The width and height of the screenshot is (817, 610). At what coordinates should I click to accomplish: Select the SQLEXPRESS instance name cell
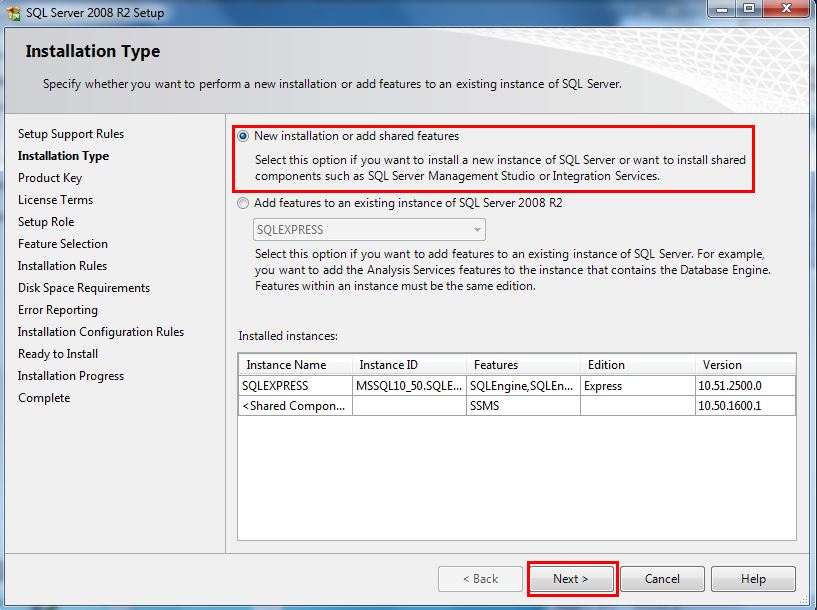tap(295, 386)
